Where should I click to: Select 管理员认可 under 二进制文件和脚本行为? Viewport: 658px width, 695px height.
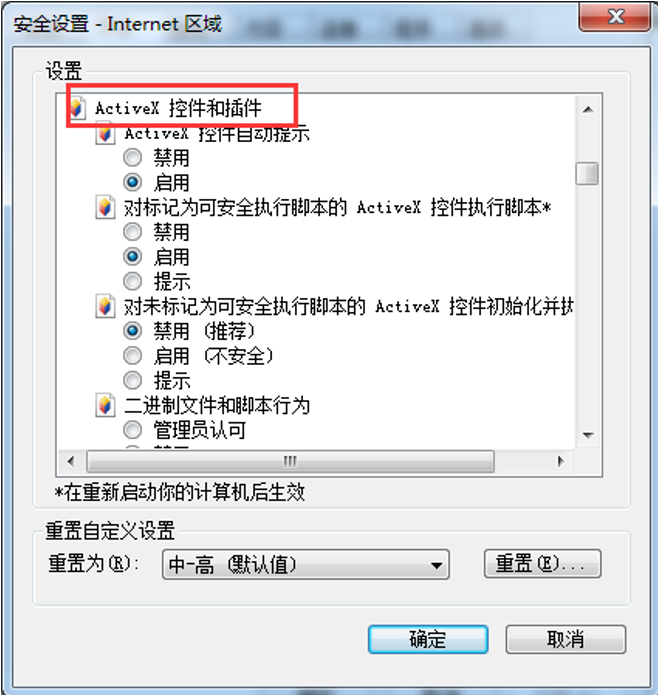click(x=132, y=429)
